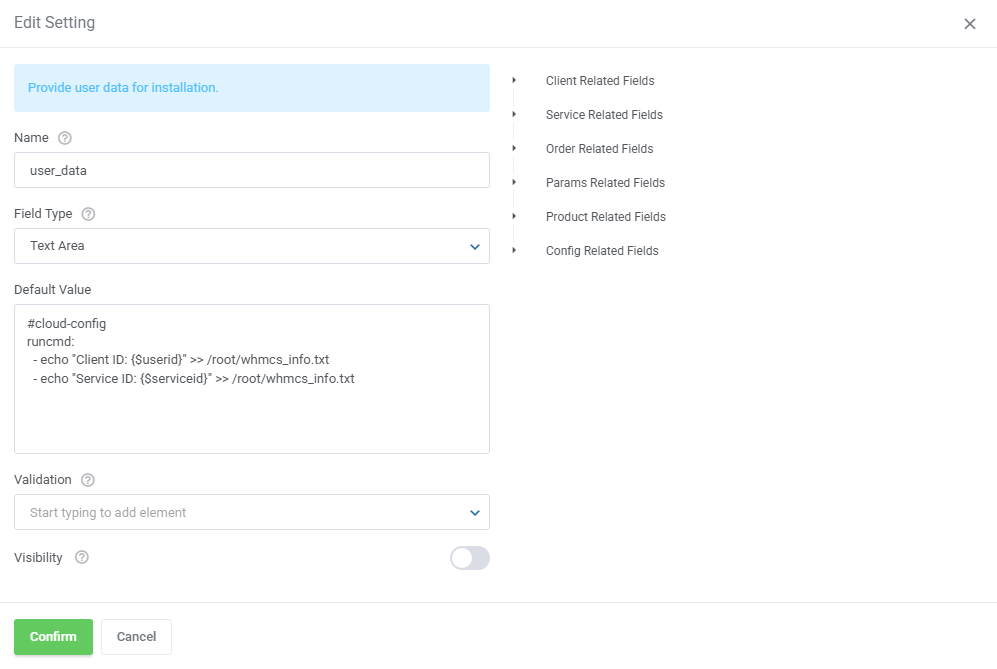Toggle the Visibility switch
This screenshot has height=669, width=997.
pyautogui.click(x=469, y=558)
